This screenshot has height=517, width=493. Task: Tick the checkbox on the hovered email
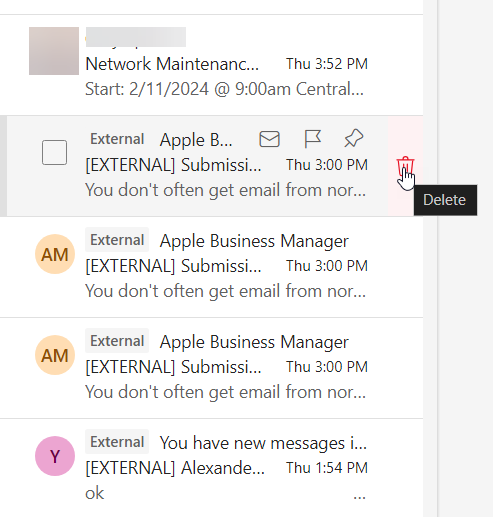click(x=54, y=153)
